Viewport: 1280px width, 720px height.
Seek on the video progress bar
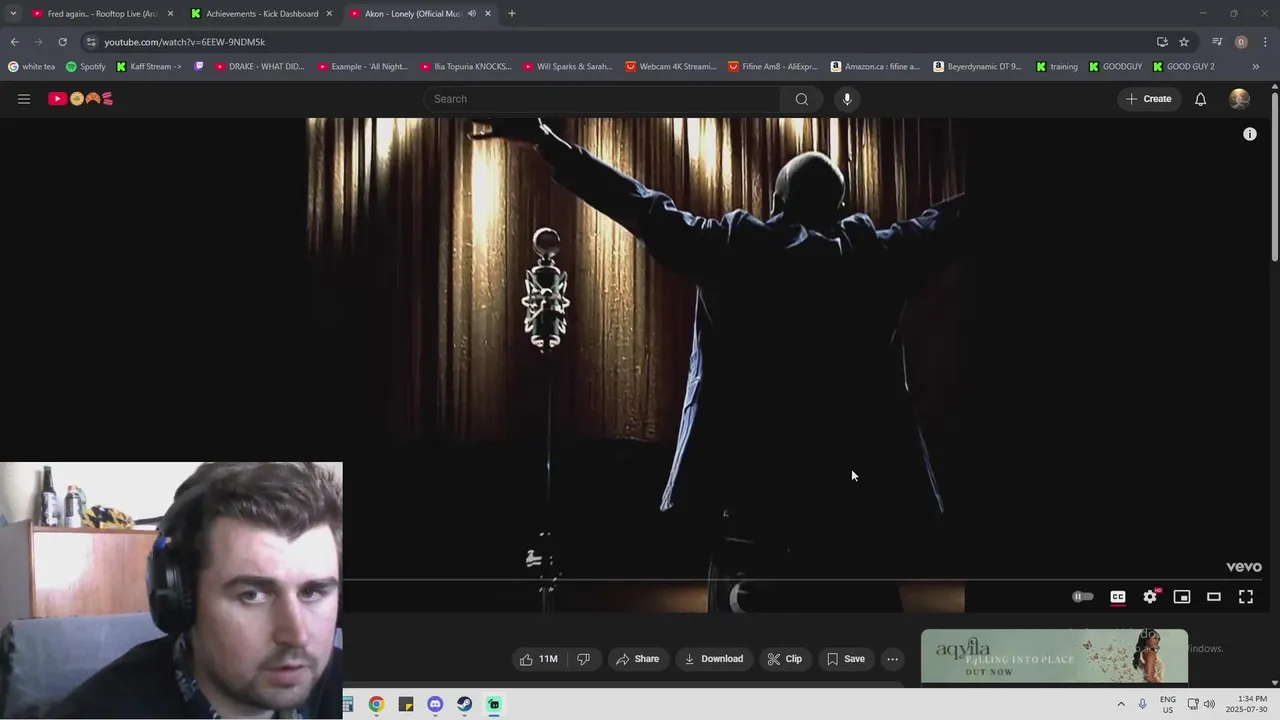click(x=801, y=579)
